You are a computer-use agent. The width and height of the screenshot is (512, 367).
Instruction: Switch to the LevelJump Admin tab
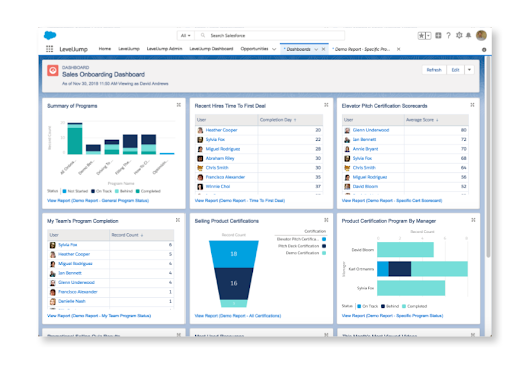point(164,49)
